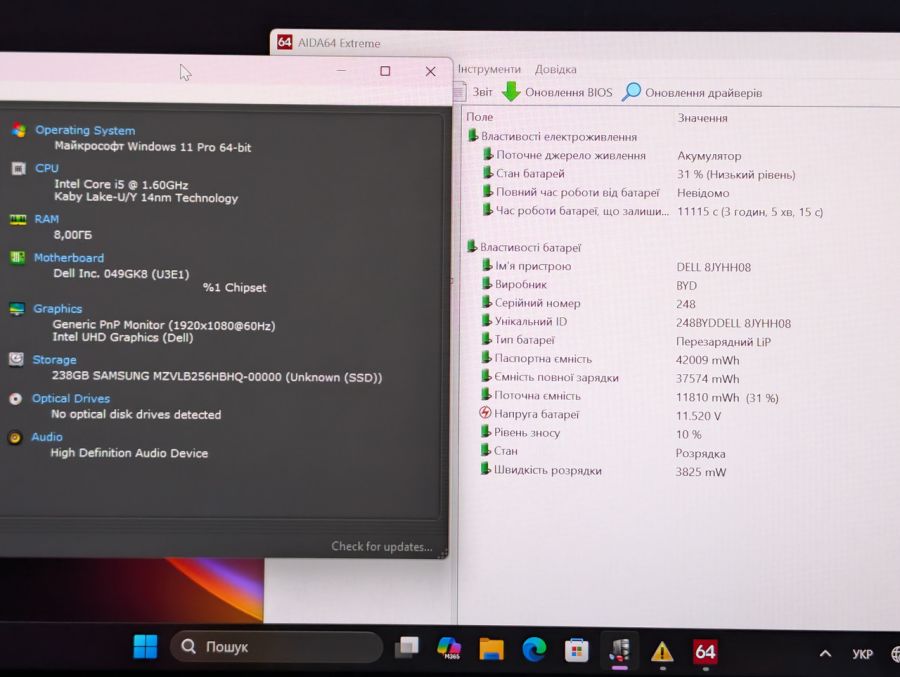Image resolution: width=900 pixels, height=677 pixels.
Task: Select the Стан батарей row
Action: coord(523,173)
